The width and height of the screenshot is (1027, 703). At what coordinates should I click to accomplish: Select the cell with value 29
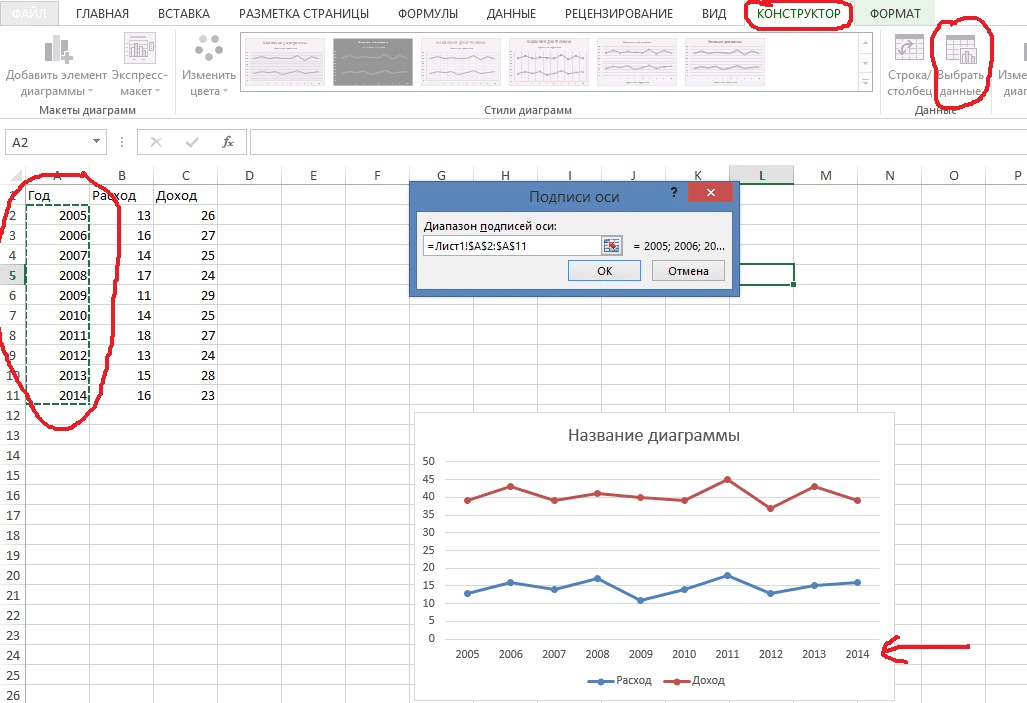185,295
